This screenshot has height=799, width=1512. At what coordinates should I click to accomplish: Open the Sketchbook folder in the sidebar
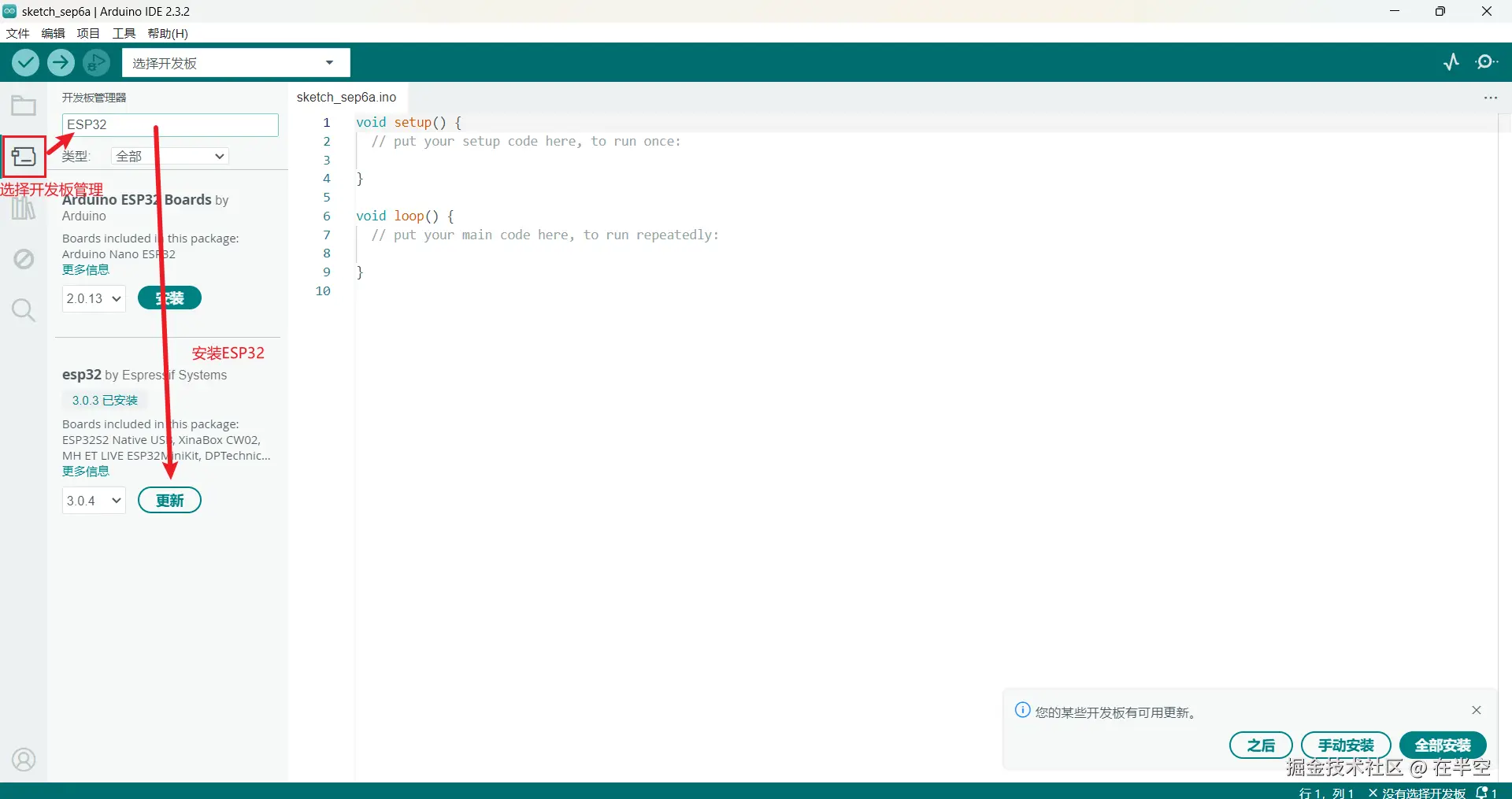pyautogui.click(x=23, y=105)
